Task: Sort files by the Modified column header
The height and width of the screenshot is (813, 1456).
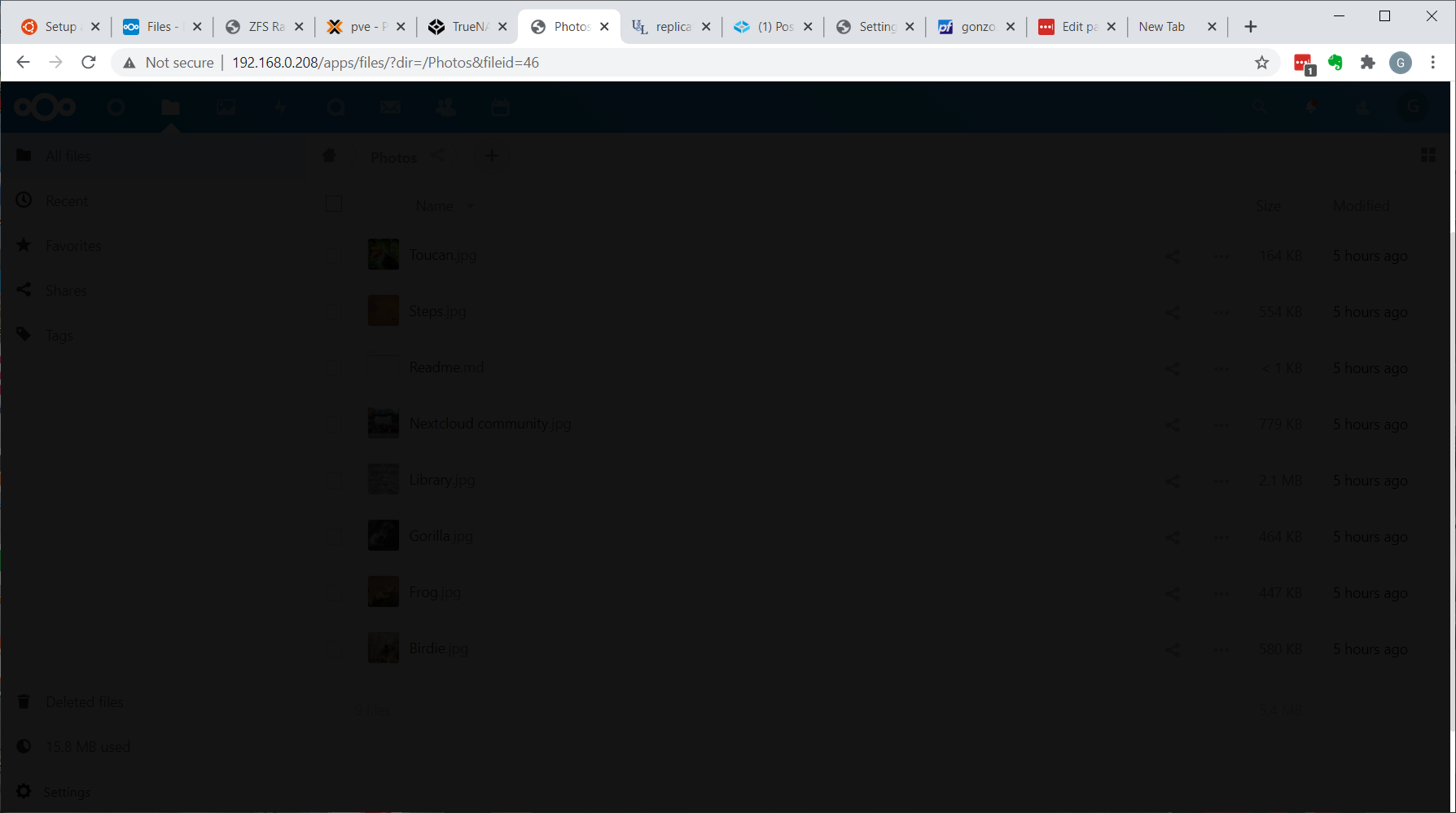Action: [1361, 206]
